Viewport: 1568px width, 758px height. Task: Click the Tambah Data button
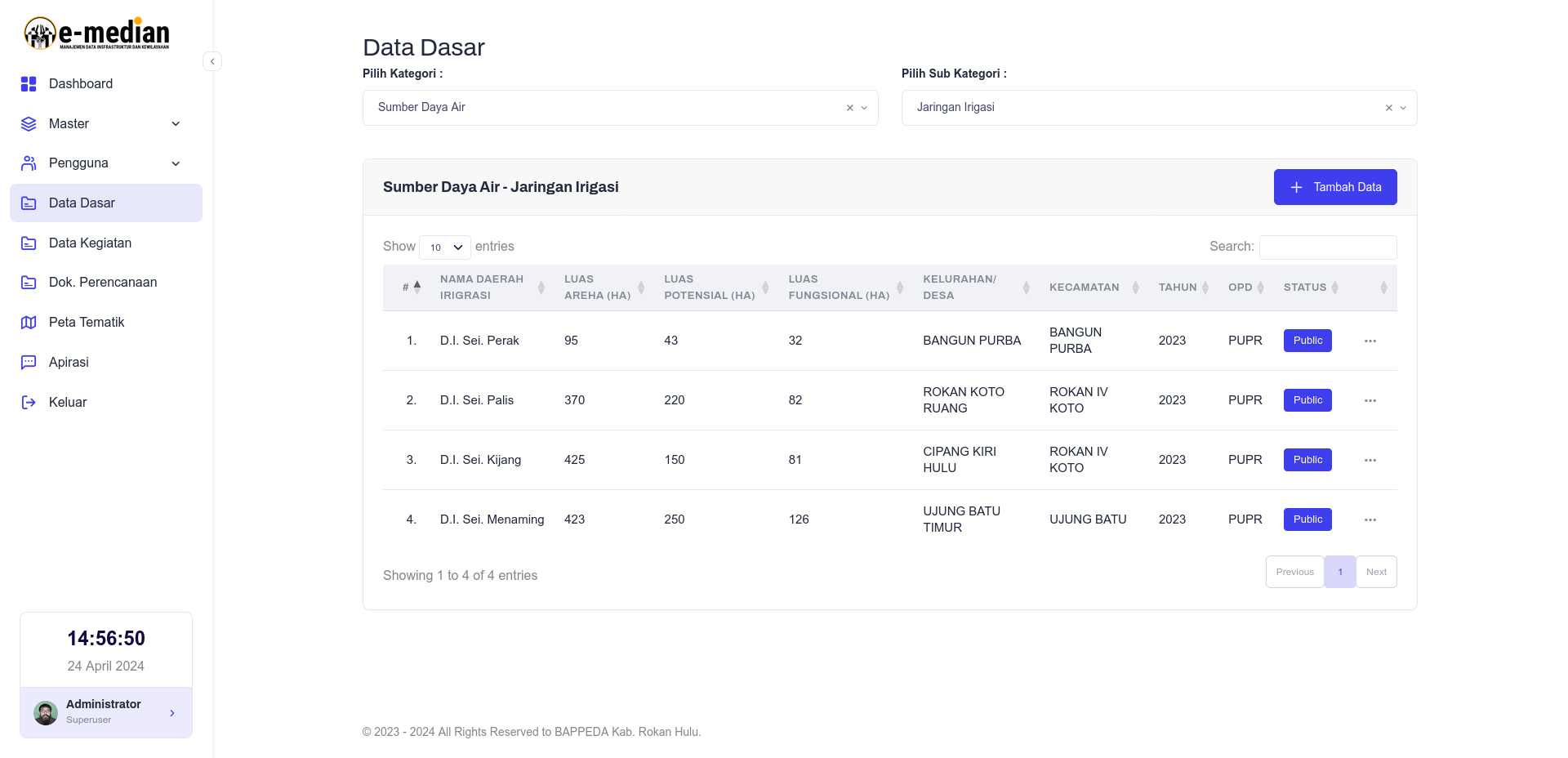1335,187
